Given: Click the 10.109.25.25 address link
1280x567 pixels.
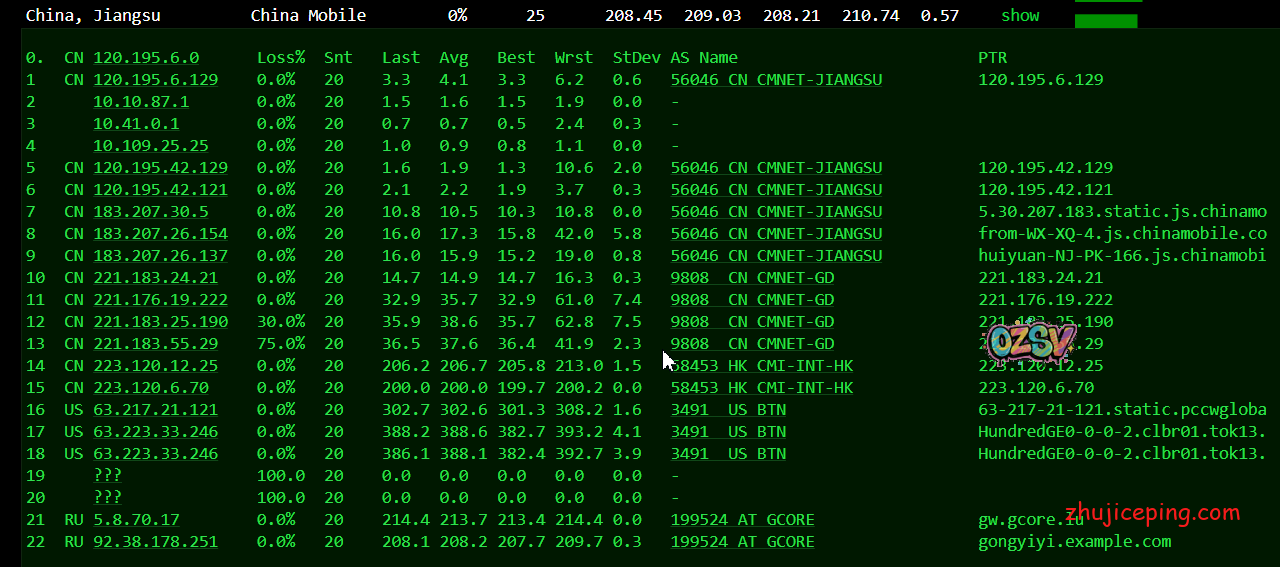Looking at the screenshot, I should coord(150,146).
